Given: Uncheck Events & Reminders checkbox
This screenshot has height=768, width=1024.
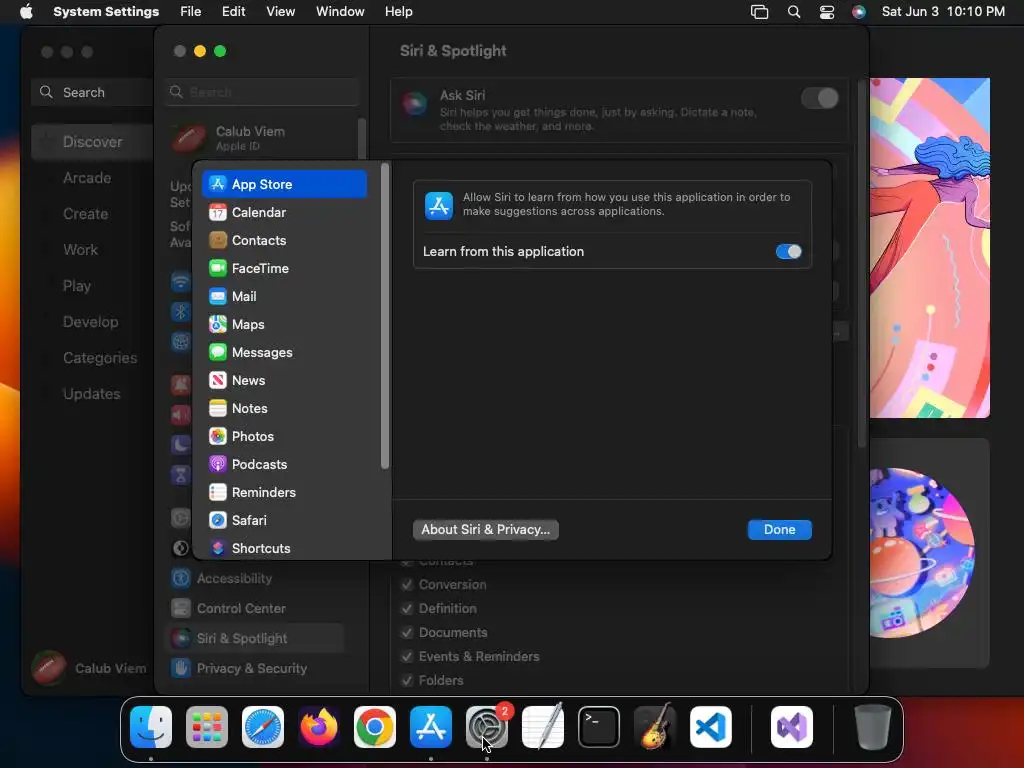Looking at the screenshot, I should 407,657.
